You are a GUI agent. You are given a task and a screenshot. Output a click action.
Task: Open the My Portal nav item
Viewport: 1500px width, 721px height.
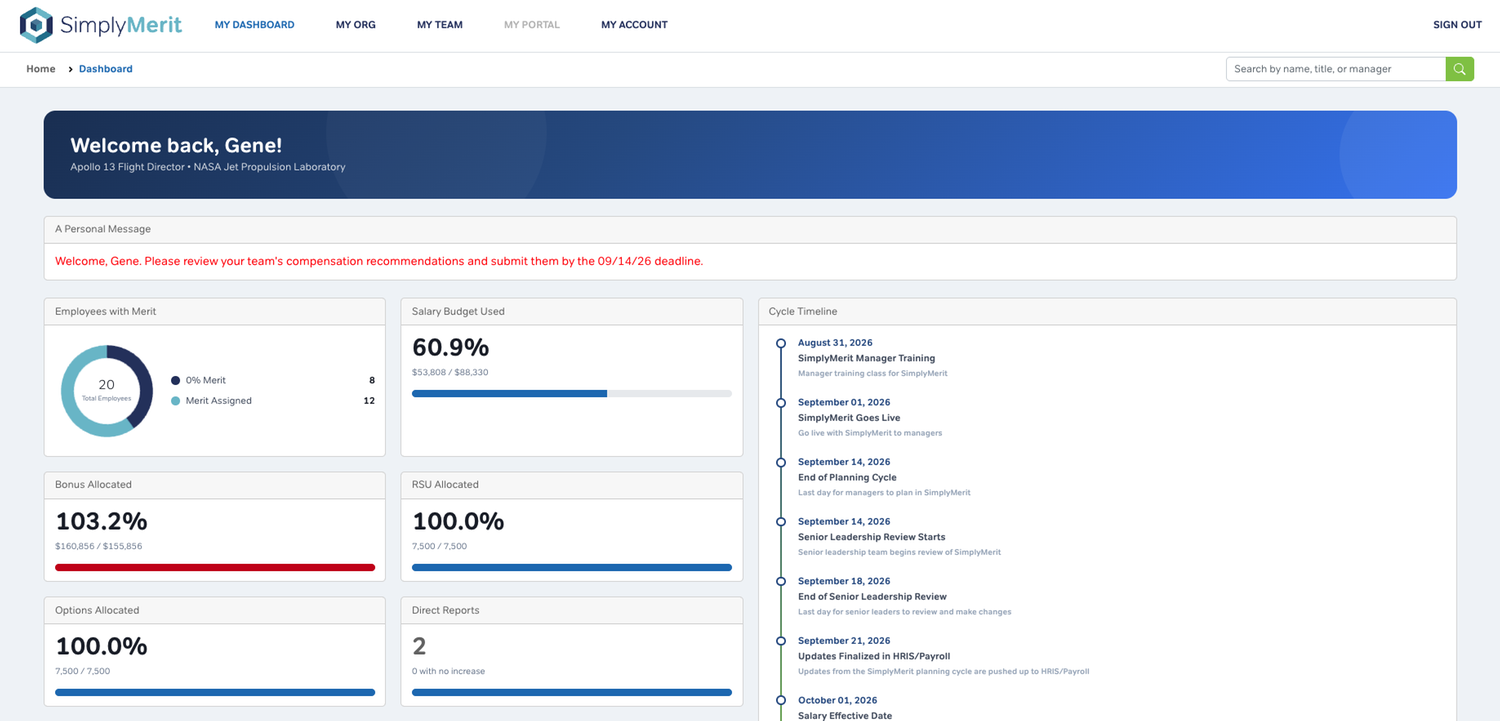[x=532, y=25]
